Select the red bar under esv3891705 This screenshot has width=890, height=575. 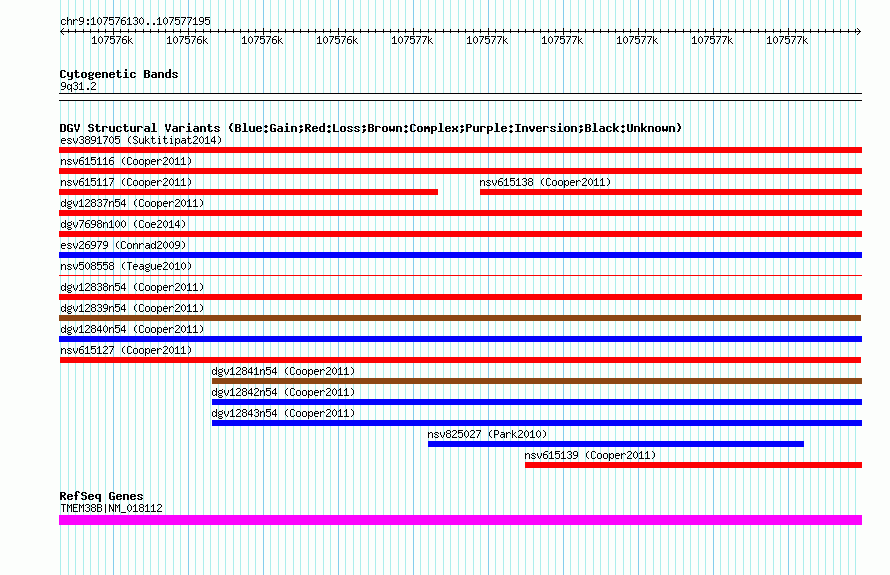point(460,150)
